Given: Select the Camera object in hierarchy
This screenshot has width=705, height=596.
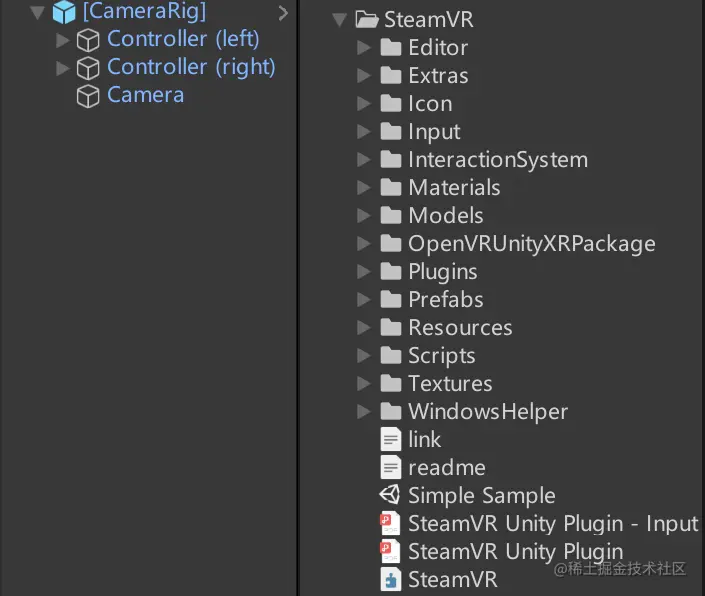Looking at the screenshot, I should click(x=145, y=96).
